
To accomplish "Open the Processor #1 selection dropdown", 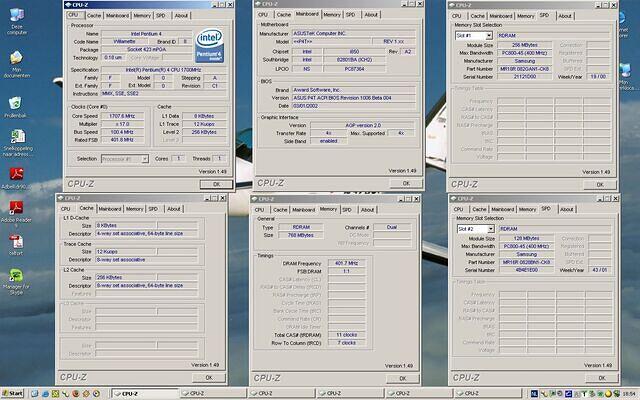I will (125, 158).
